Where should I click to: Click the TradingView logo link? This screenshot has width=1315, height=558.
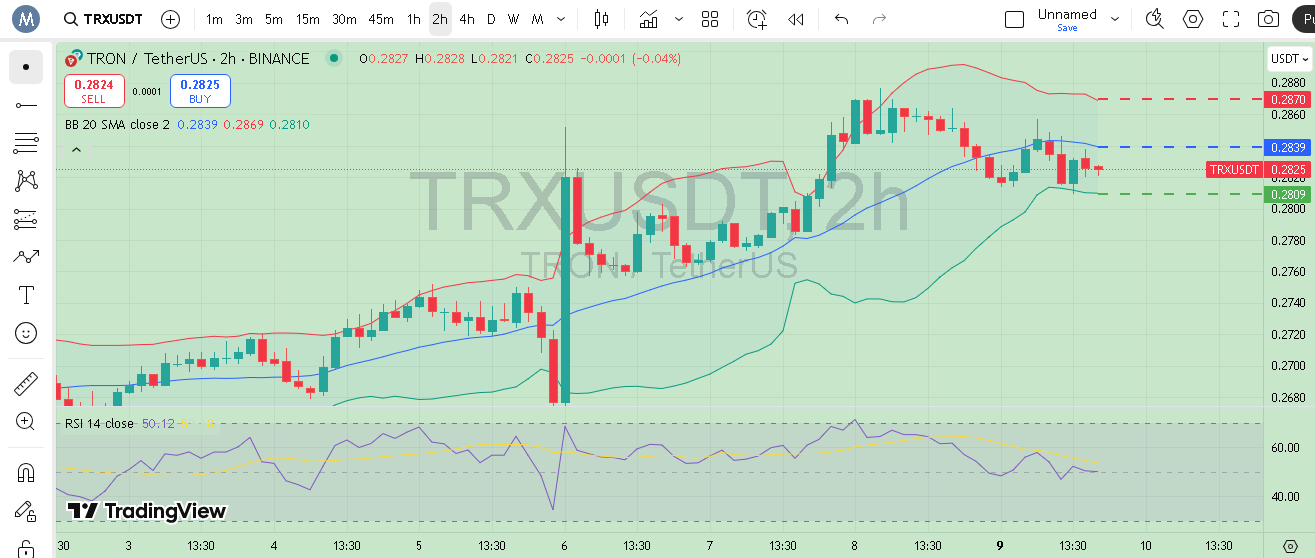(x=147, y=511)
